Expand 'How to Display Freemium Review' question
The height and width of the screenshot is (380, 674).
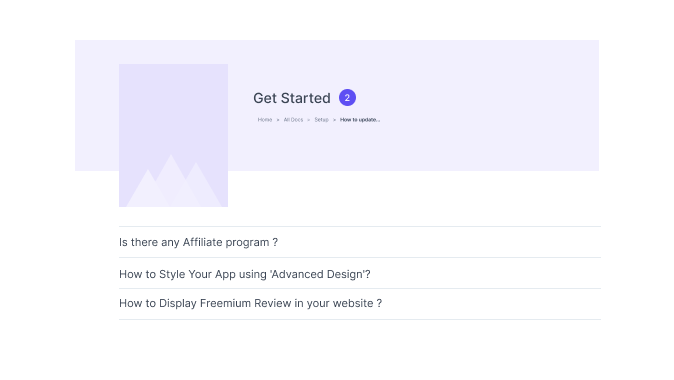[360, 303]
